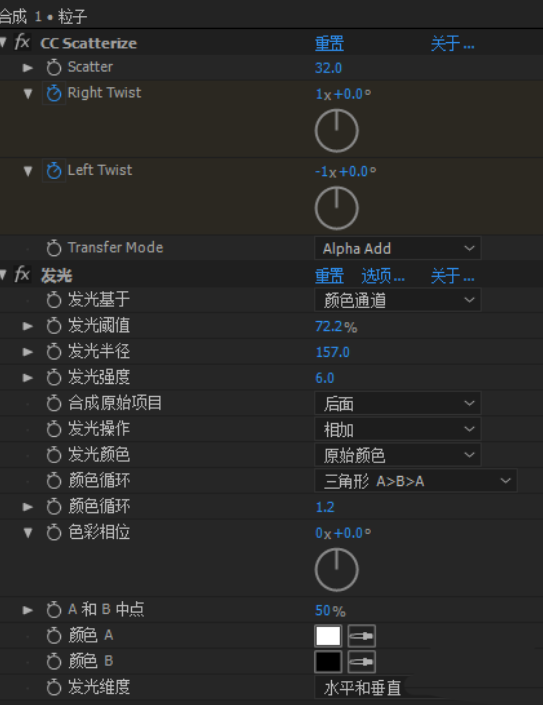Image resolution: width=543 pixels, height=705 pixels.
Task: Enable the Transfer Mode stopwatch
Action: [x=54, y=248]
